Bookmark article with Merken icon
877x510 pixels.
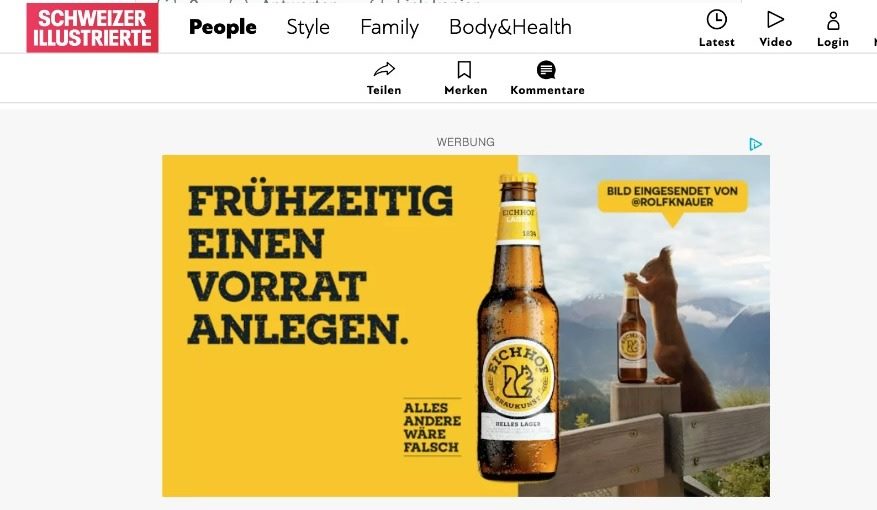[x=464, y=70]
